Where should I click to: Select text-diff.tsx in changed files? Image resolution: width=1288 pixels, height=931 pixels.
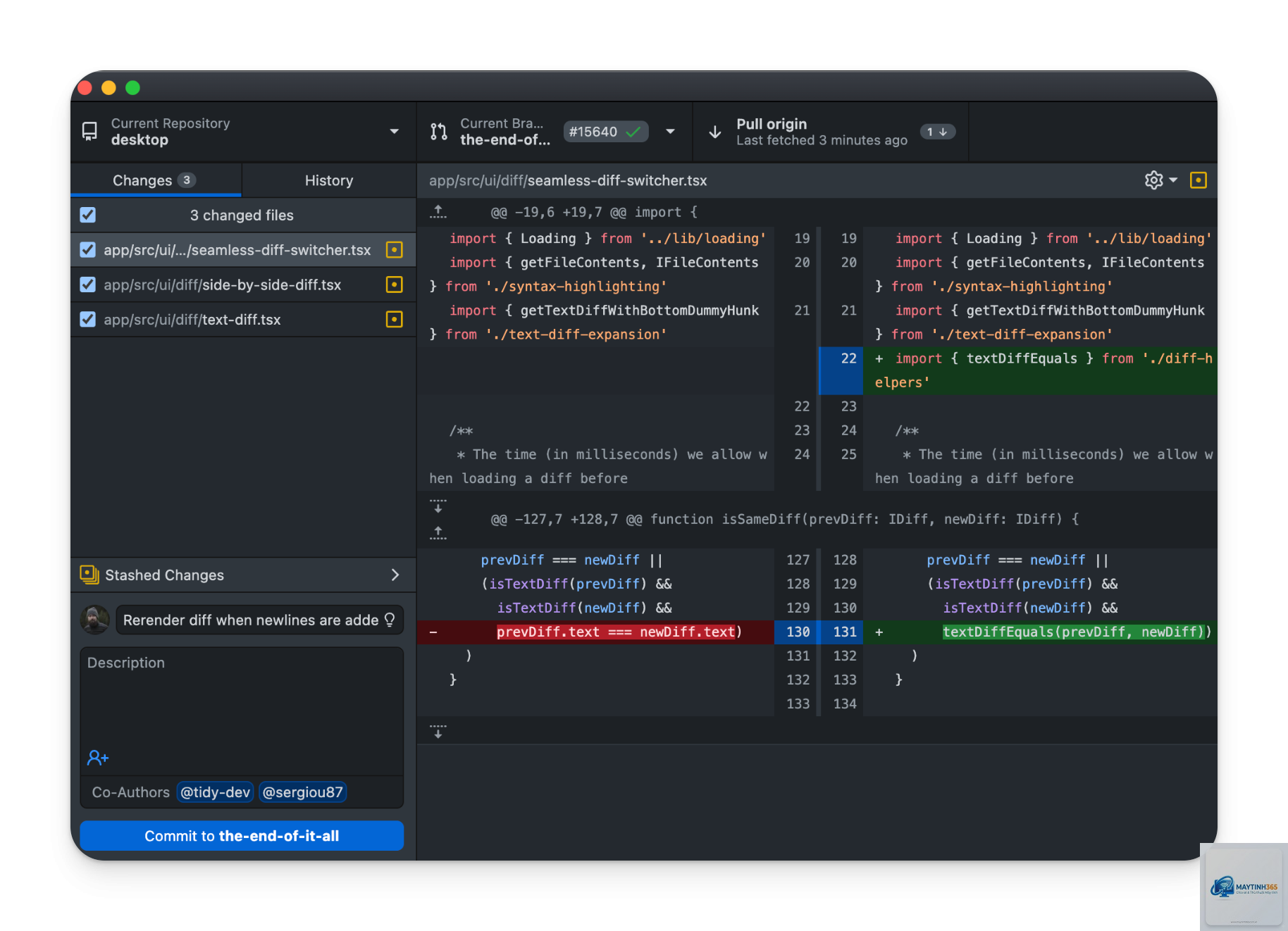pos(243,320)
